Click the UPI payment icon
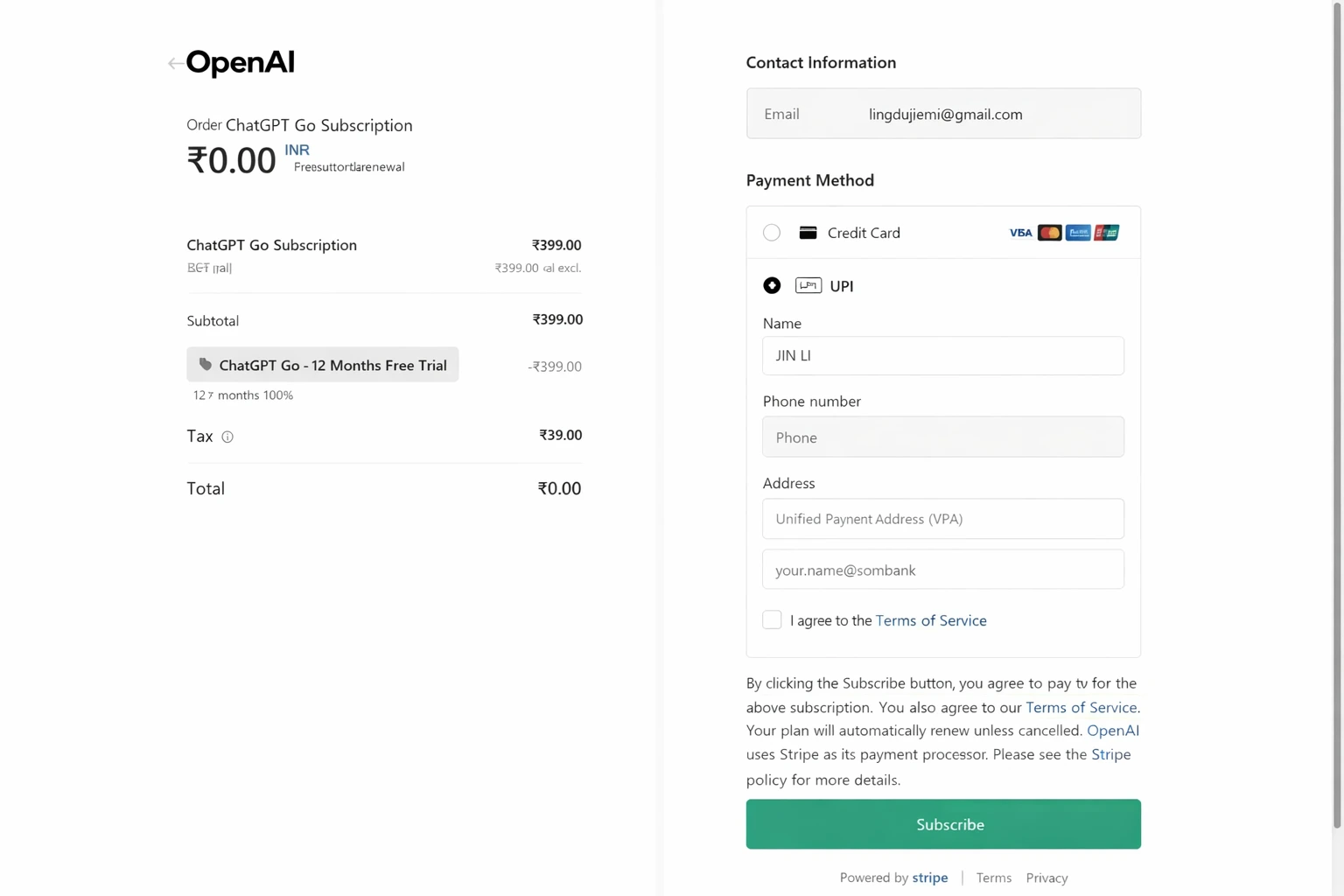Image resolution: width=1344 pixels, height=896 pixels. pyautogui.click(x=808, y=285)
